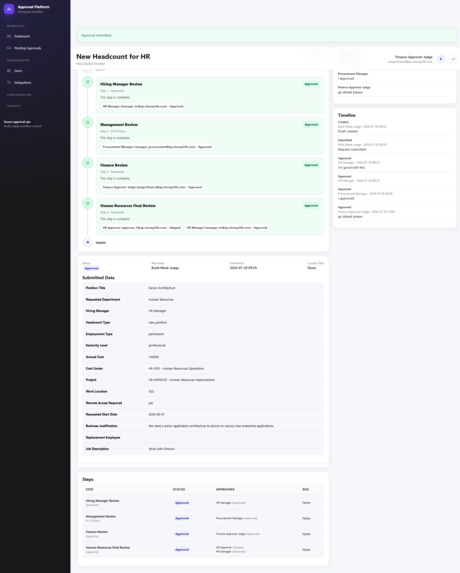
Task: Click the Submitted Data heading
Action: [x=98, y=278]
